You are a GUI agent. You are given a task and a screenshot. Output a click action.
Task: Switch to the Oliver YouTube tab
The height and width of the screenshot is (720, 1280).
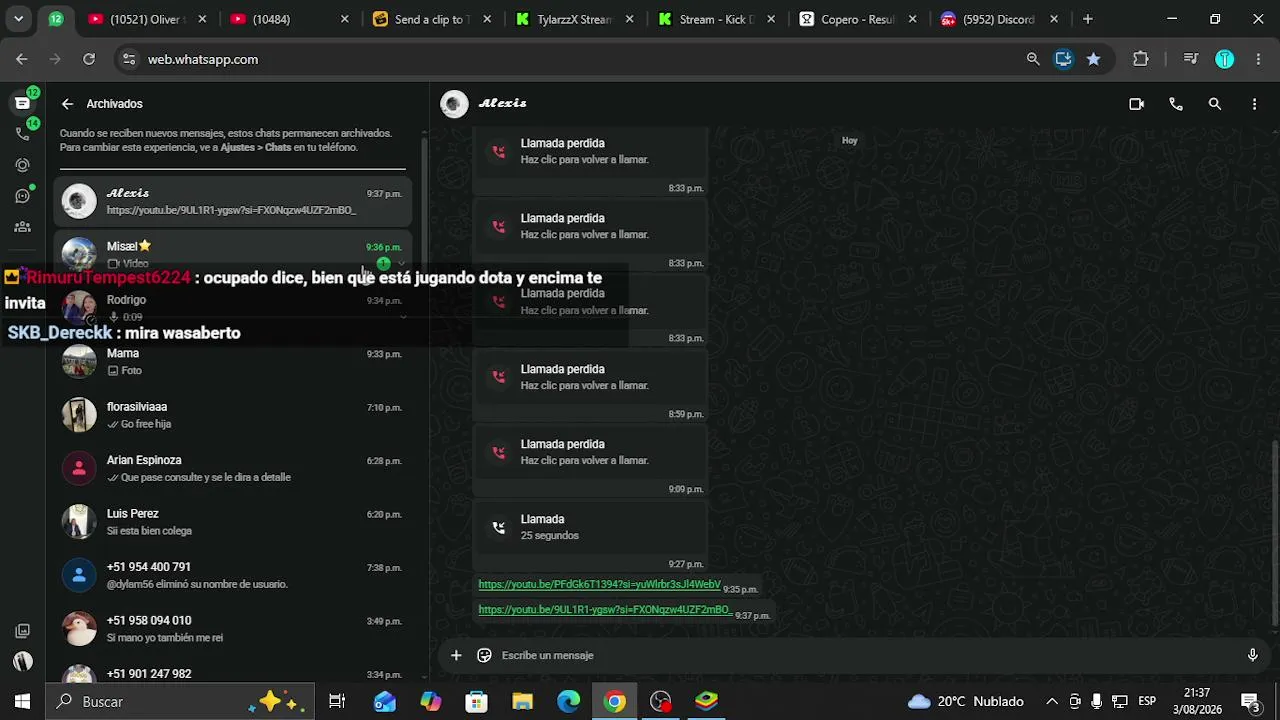click(x=148, y=19)
